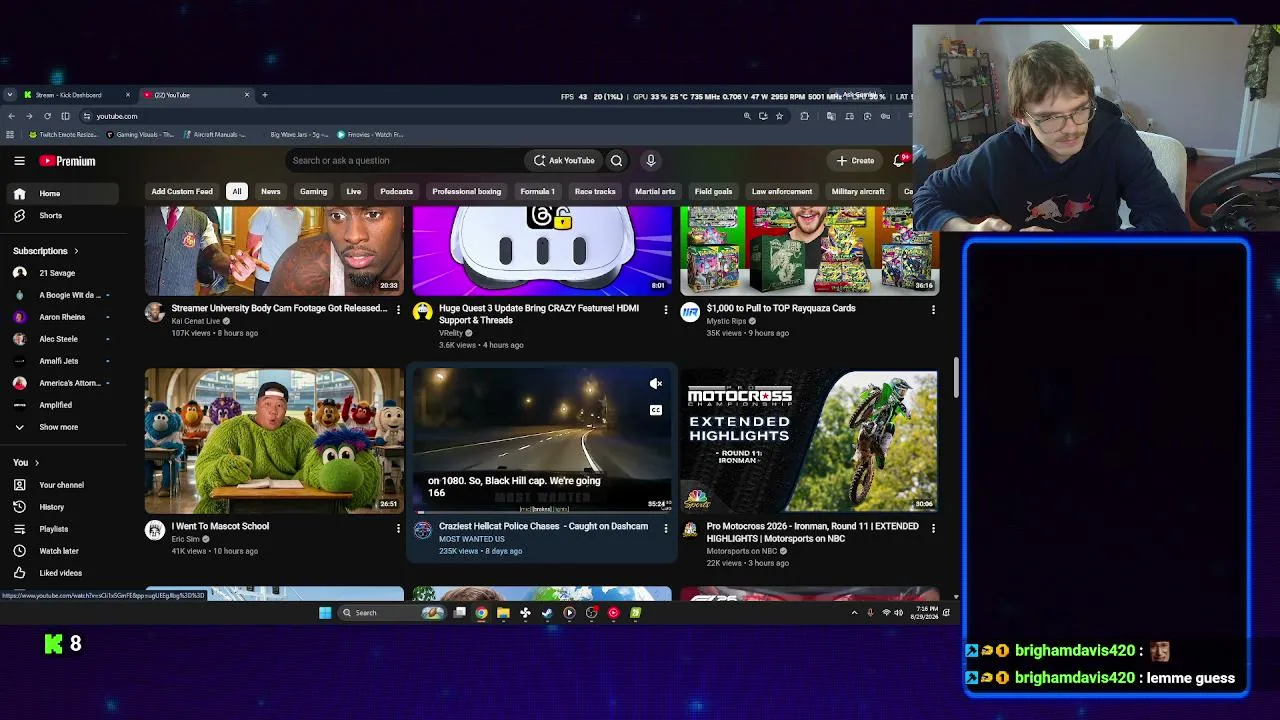Expand the Subscriptions section chevron
This screenshot has width=1280, height=720.
click(76, 251)
